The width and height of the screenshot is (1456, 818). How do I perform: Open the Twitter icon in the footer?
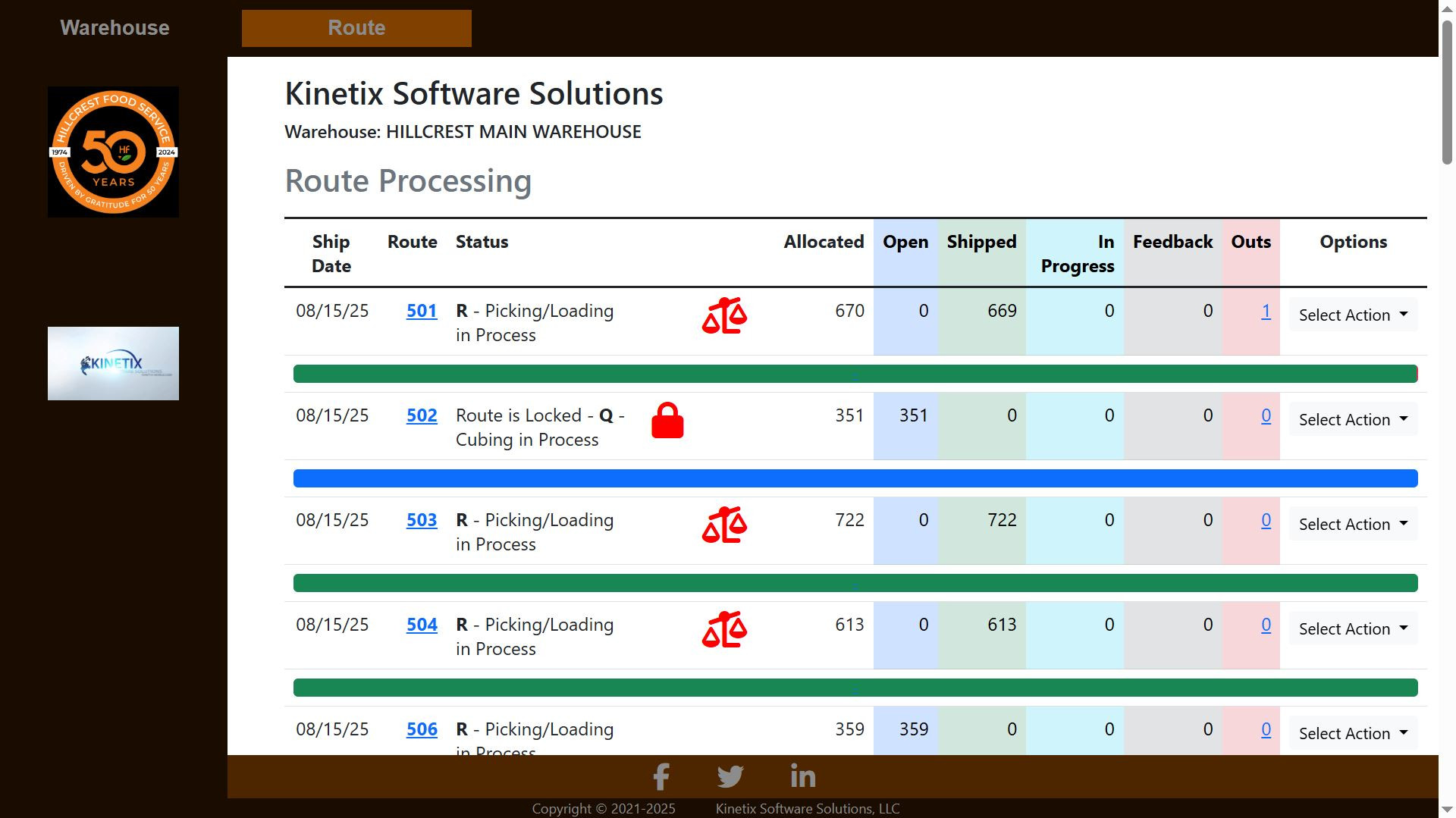pos(730,776)
